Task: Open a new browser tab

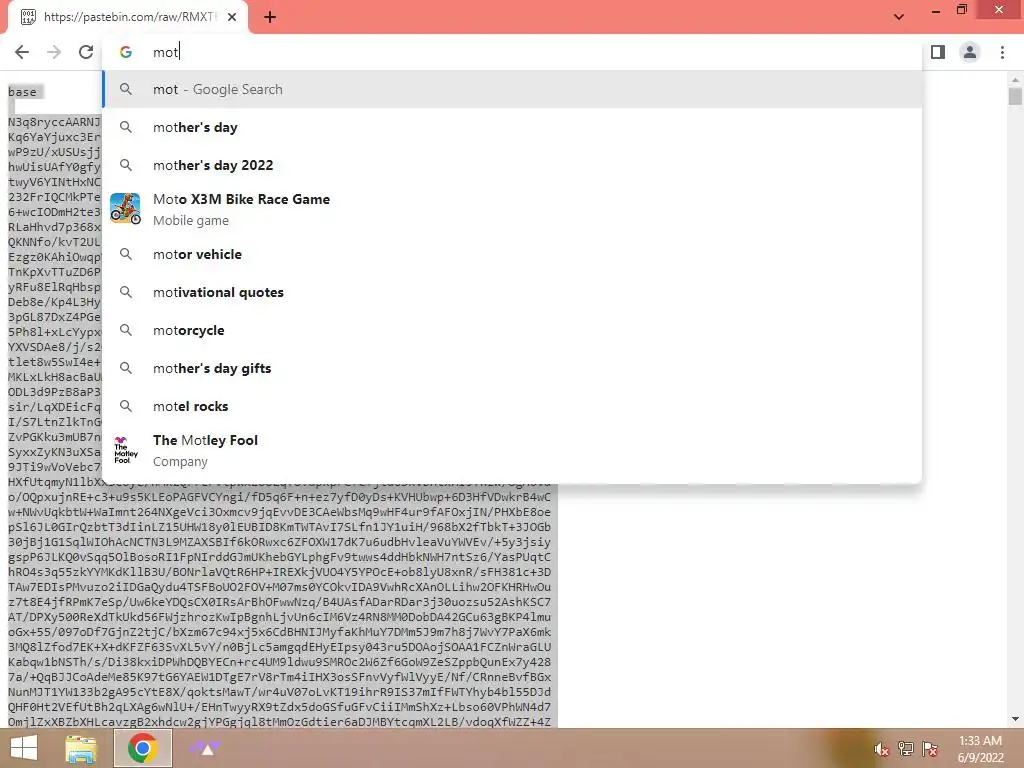Action: tap(270, 18)
